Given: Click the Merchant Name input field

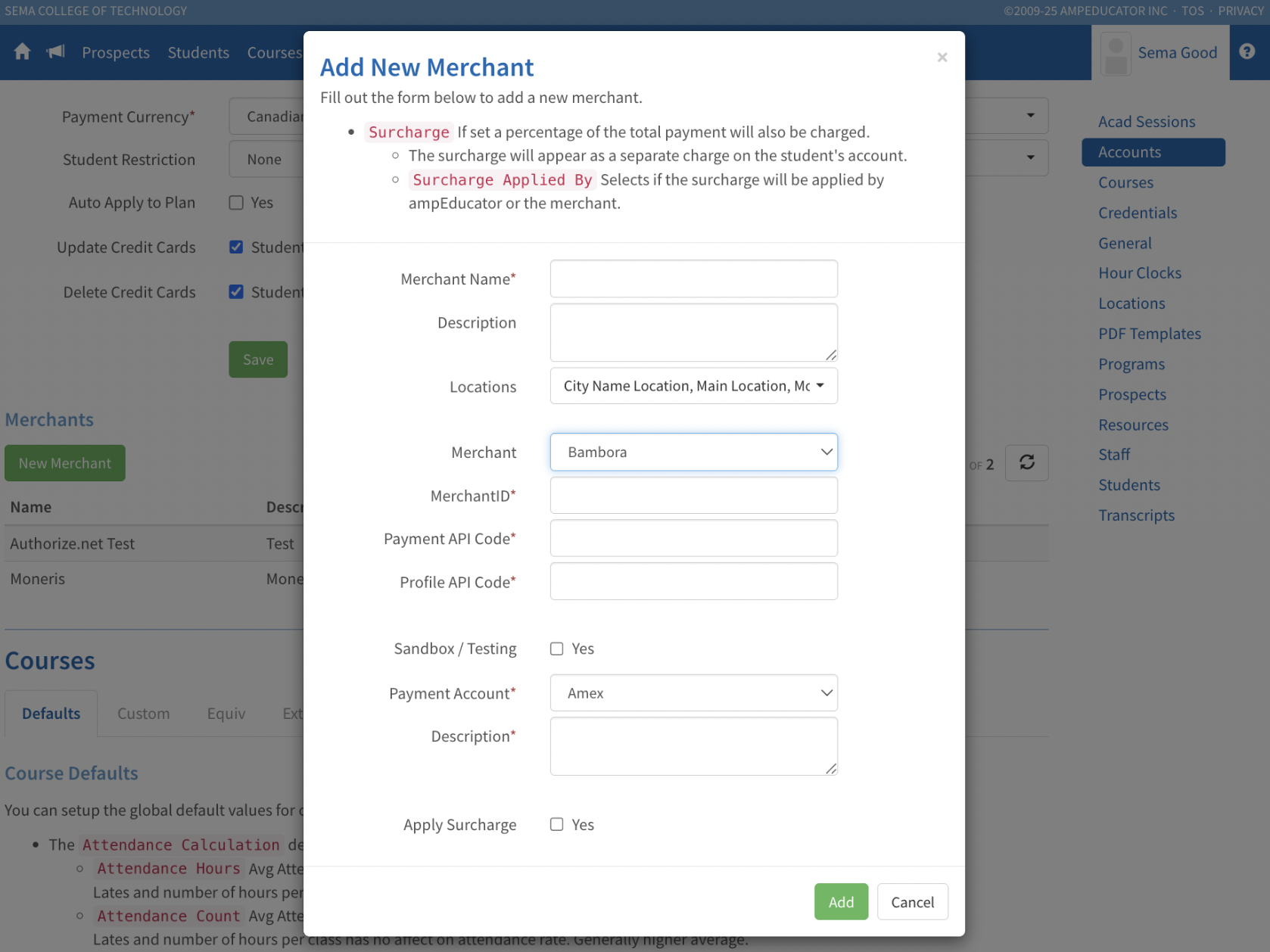Looking at the screenshot, I should pyautogui.click(x=693, y=279).
